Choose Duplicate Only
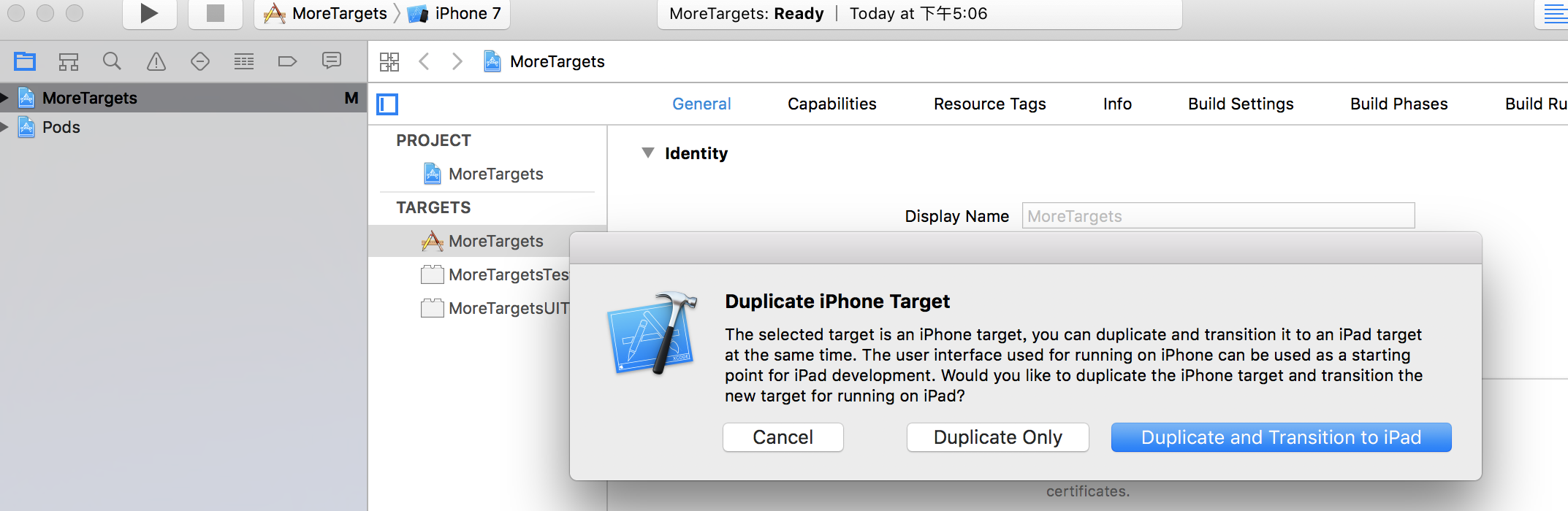Viewport: 1568px width, 511px height. (997, 437)
